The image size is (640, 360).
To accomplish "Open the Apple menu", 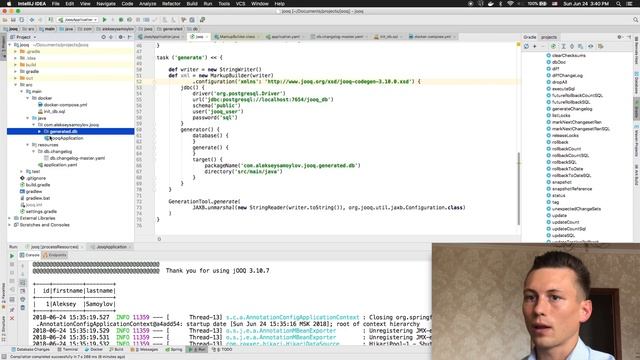I will pyautogui.click(x=9, y=4).
